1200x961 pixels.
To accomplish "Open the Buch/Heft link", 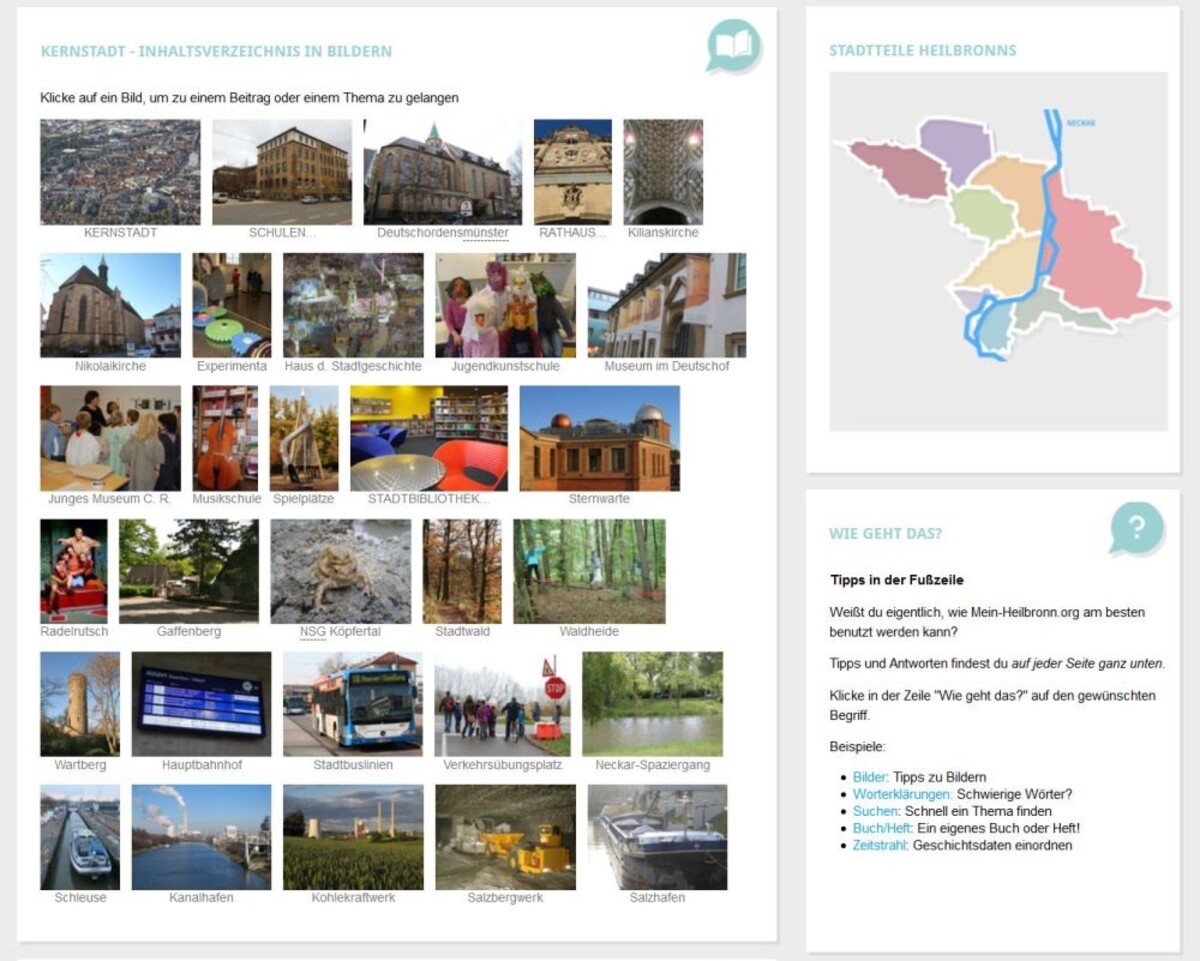I will 882,828.
